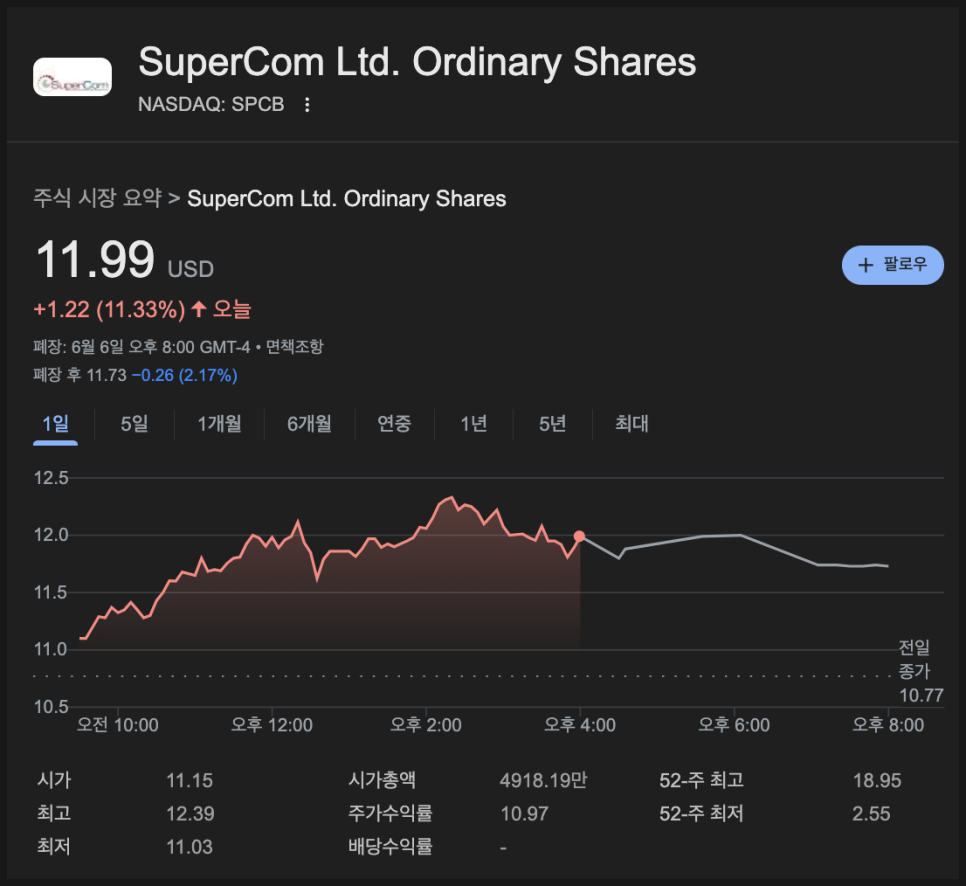Click the 12.5 y-axis label
This screenshot has width=966, height=886.
tap(51, 478)
